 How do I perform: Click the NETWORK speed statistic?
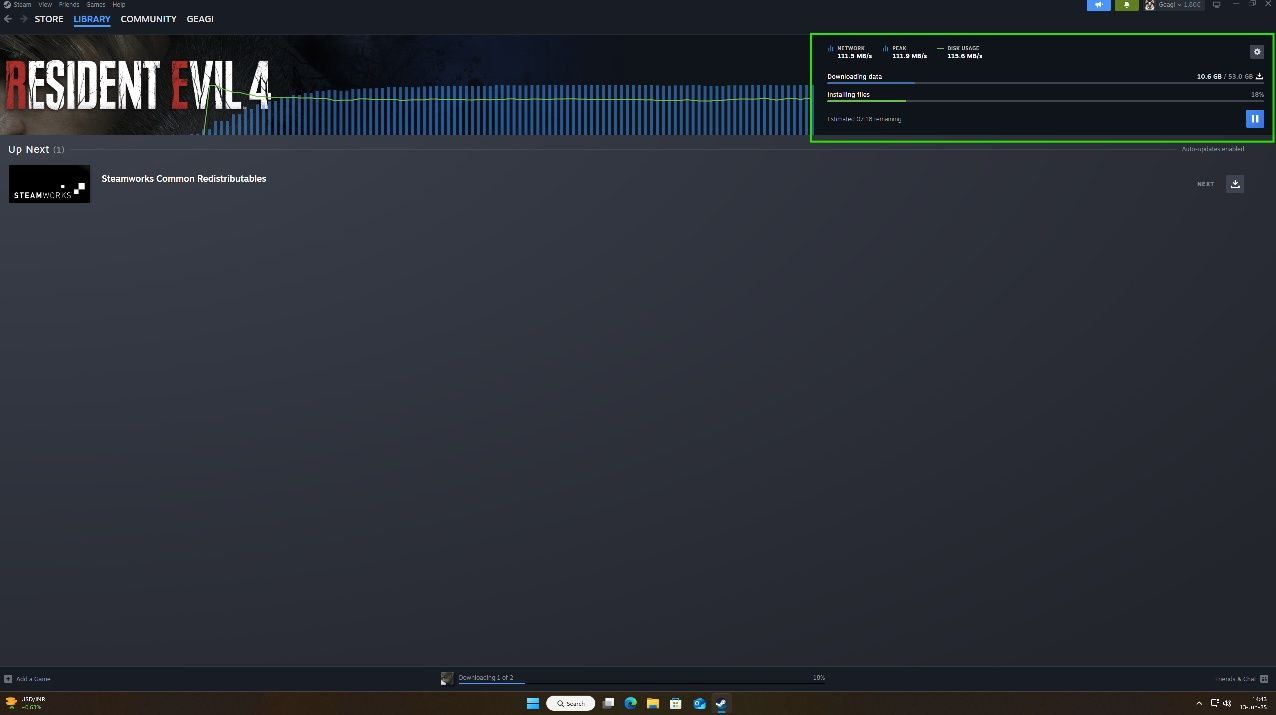848,52
